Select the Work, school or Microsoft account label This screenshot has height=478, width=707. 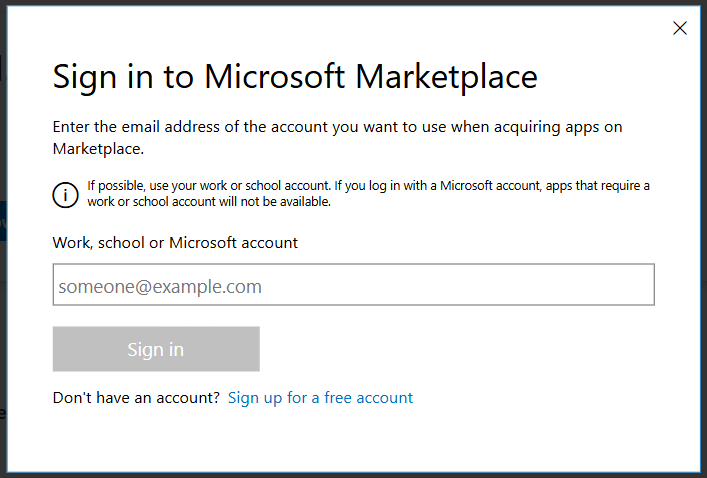coord(175,243)
